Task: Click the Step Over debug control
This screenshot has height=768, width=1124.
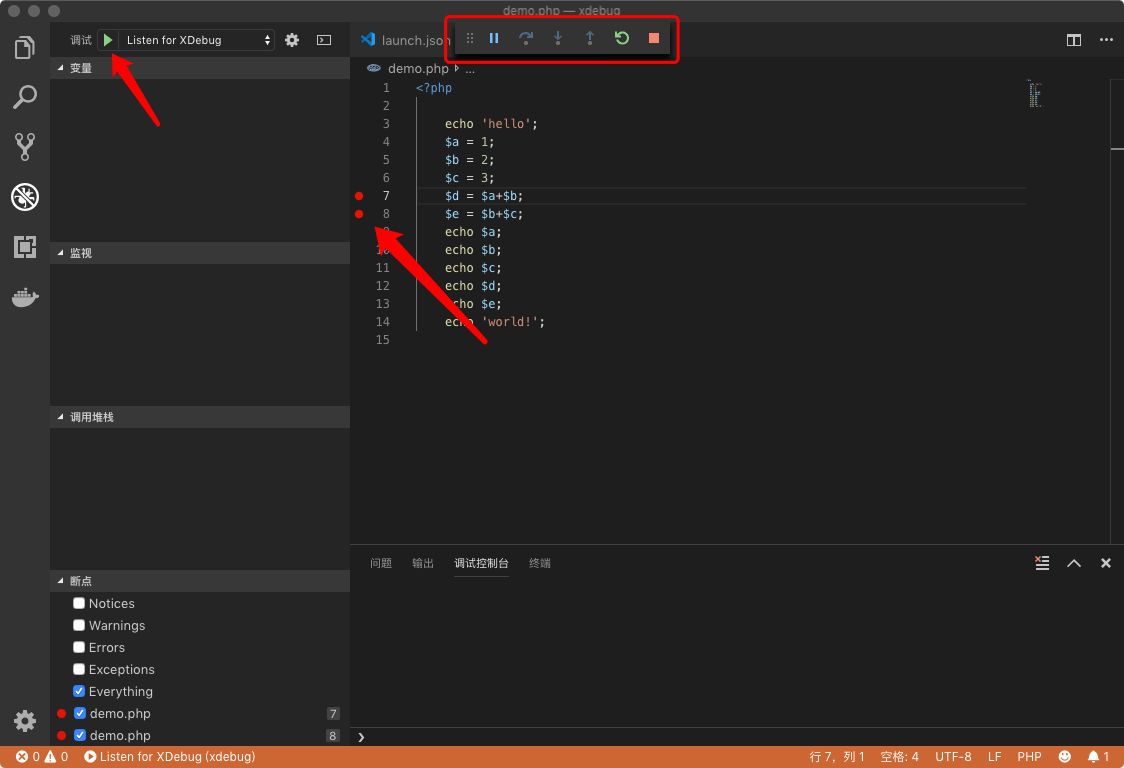Action: click(x=526, y=38)
